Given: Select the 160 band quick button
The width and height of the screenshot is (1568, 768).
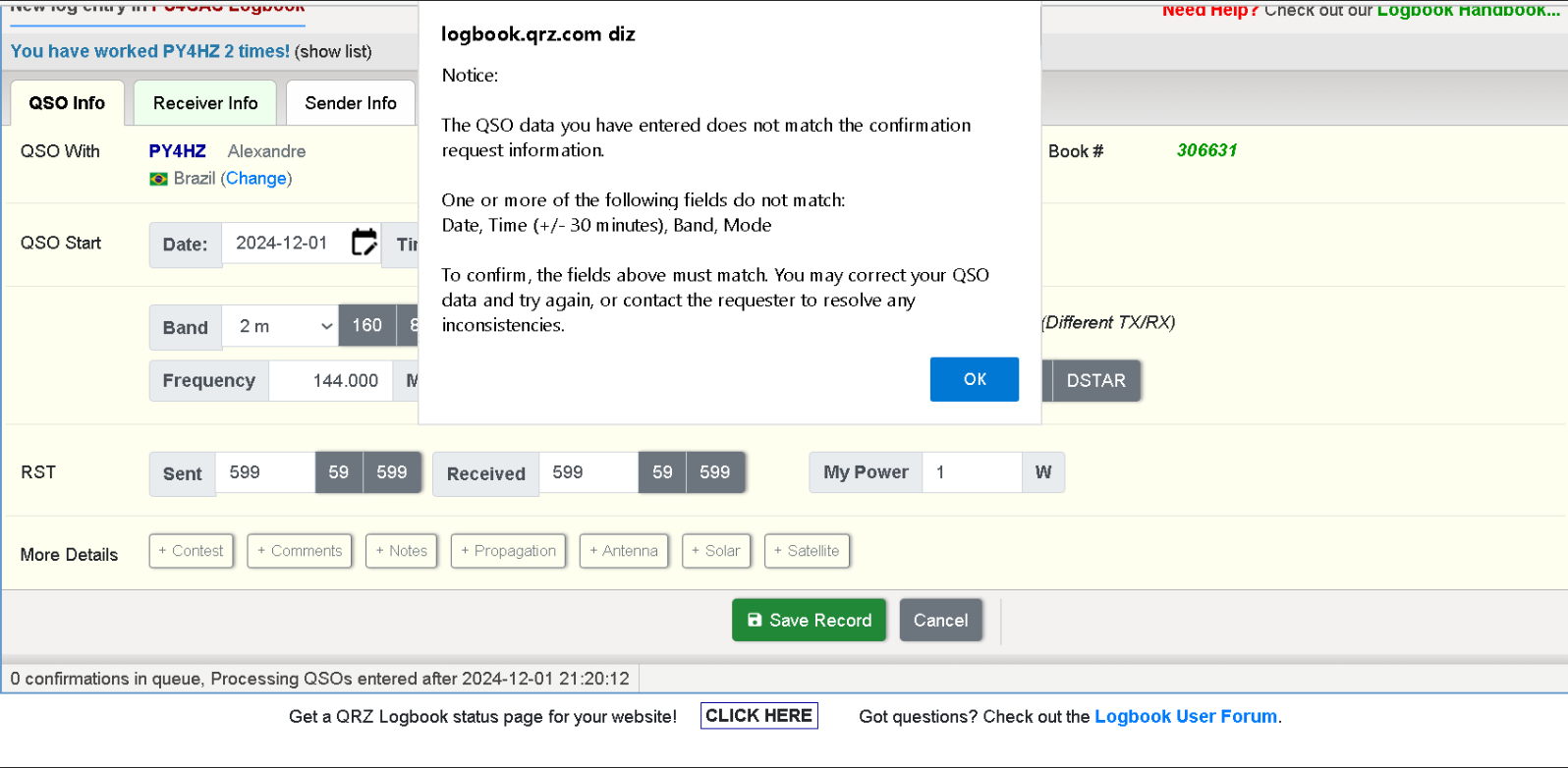Looking at the screenshot, I should 367,325.
